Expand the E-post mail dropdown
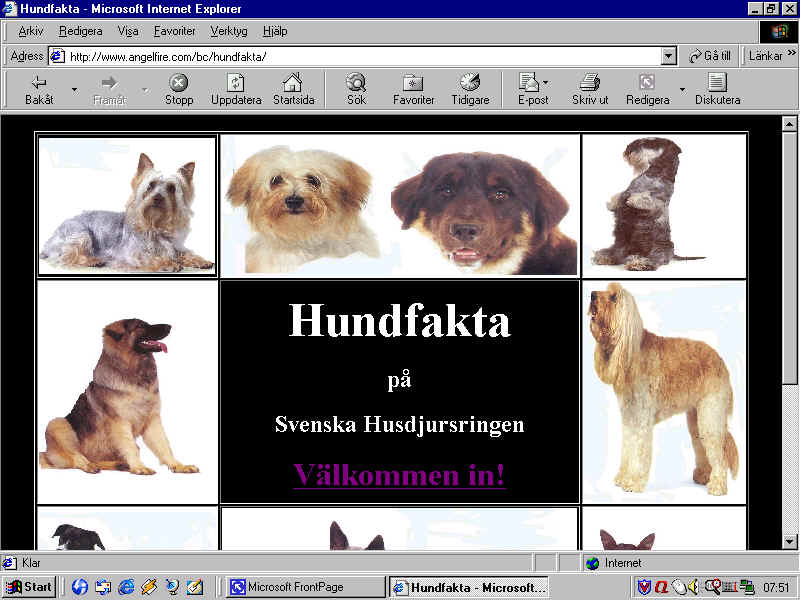Screen dimensions: 800x600 [x=545, y=83]
